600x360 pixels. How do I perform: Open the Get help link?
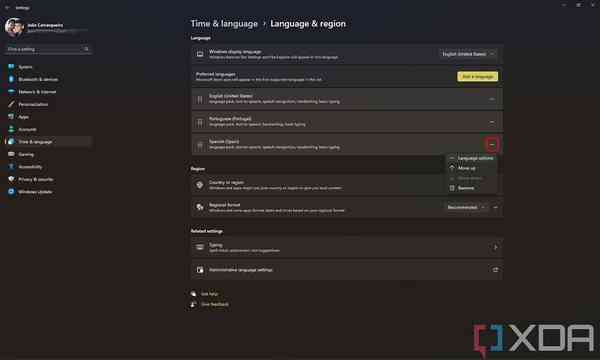209,294
